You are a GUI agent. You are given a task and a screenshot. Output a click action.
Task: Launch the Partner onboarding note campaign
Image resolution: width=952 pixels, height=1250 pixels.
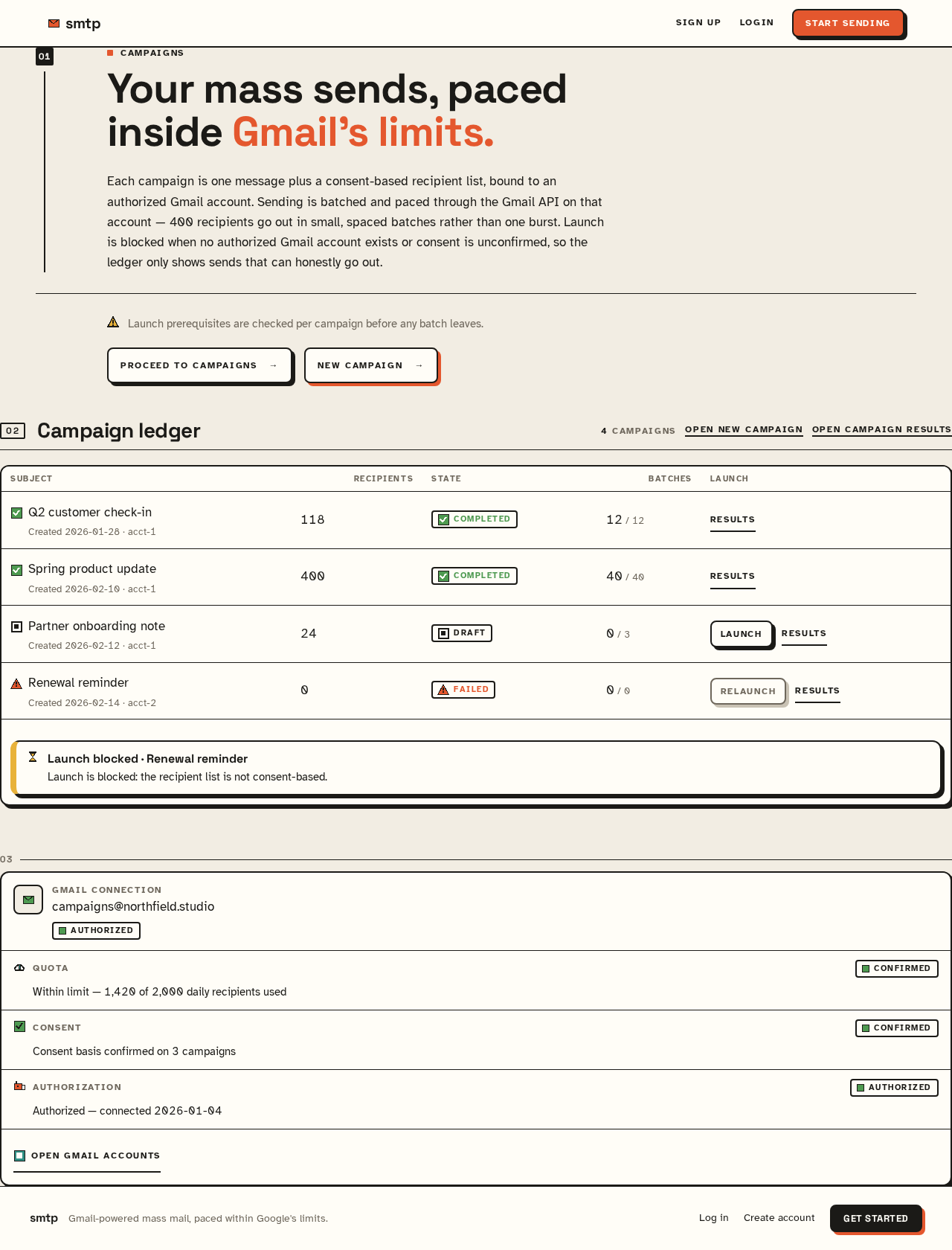coord(742,634)
